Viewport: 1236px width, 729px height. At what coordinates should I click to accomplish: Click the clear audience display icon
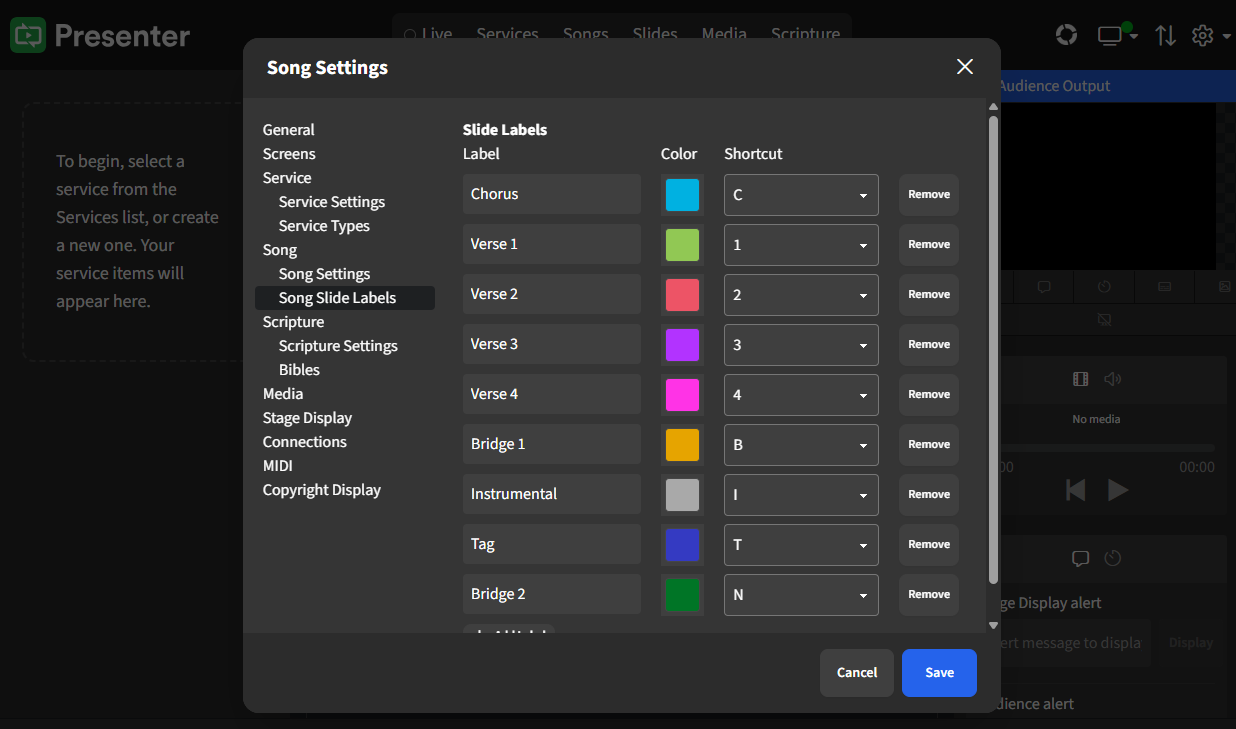click(x=1104, y=319)
